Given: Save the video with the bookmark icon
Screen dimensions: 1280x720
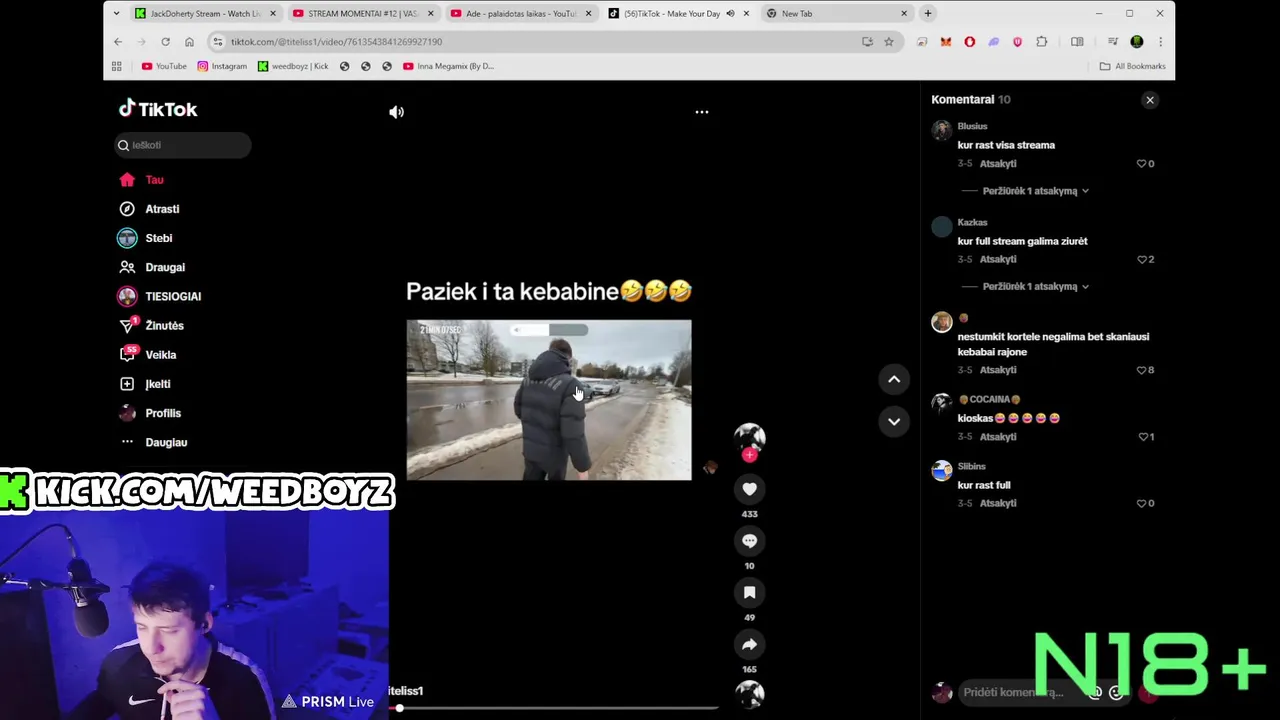Looking at the screenshot, I should [x=749, y=593].
